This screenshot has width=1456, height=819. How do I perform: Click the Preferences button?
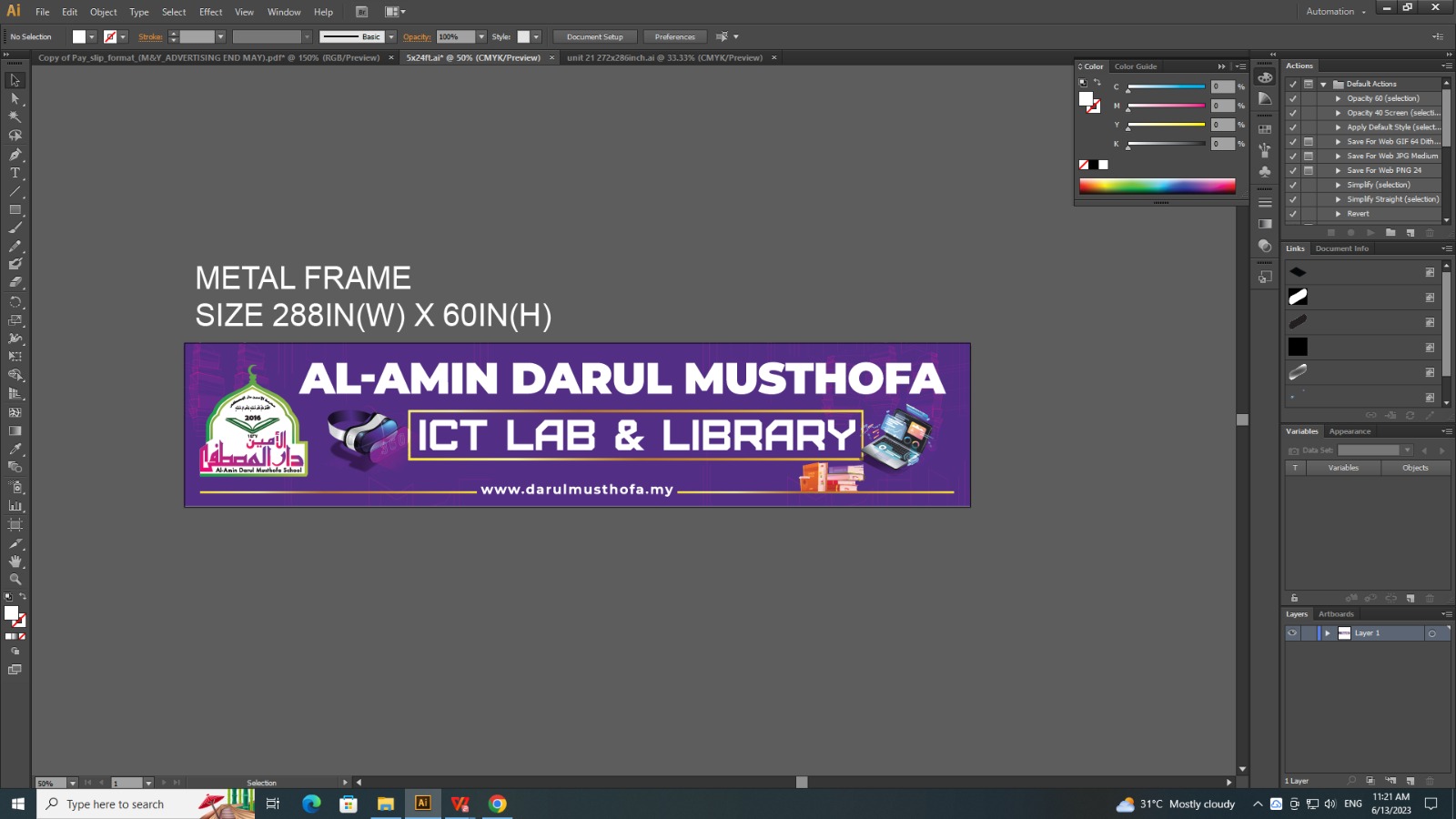point(675,37)
